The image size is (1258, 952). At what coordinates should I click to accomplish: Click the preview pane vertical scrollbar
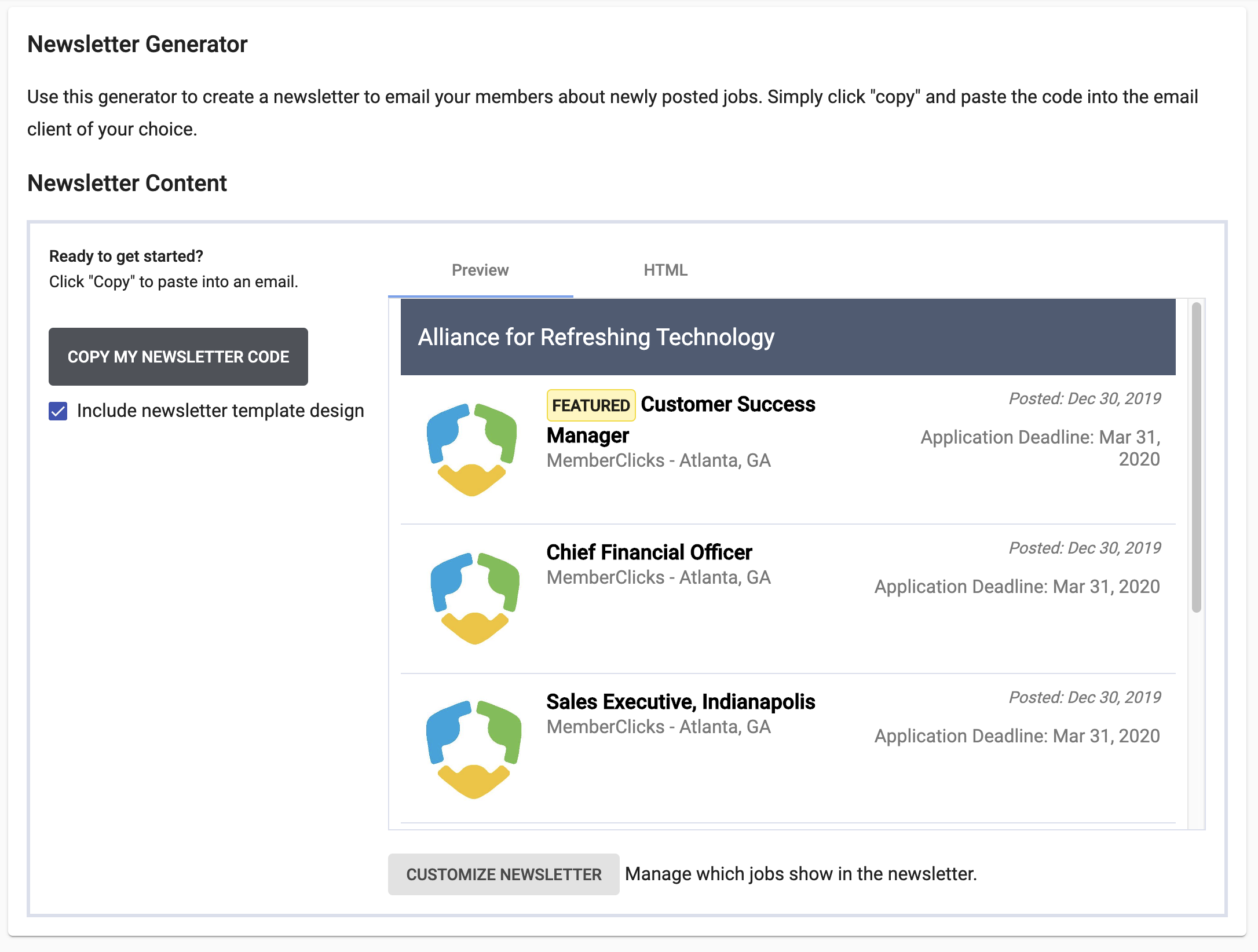1197,457
